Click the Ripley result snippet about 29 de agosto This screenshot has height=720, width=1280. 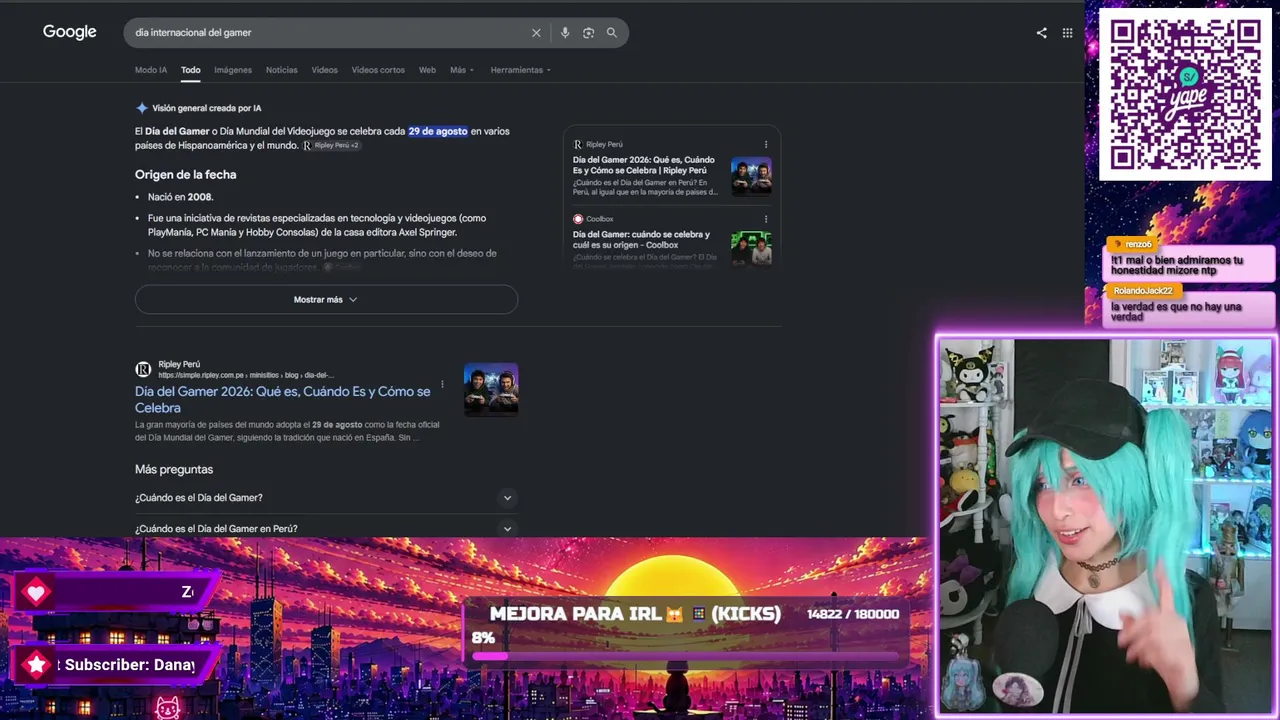tap(287, 431)
